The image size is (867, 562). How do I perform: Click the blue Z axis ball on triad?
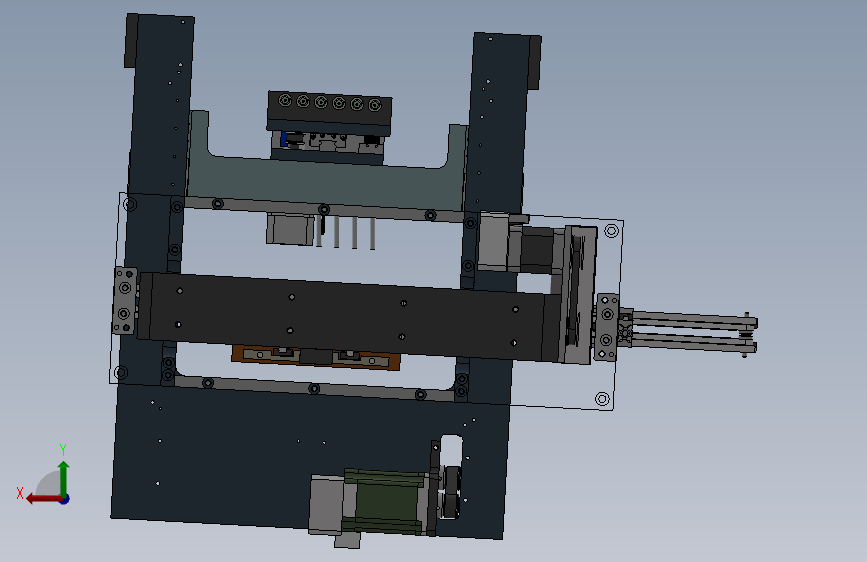coord(65,499)
